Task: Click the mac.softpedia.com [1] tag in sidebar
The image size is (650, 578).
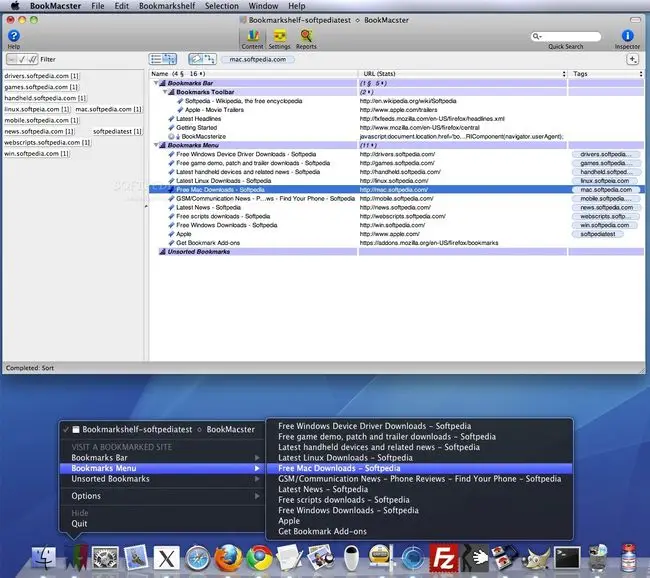Action: 109,109
